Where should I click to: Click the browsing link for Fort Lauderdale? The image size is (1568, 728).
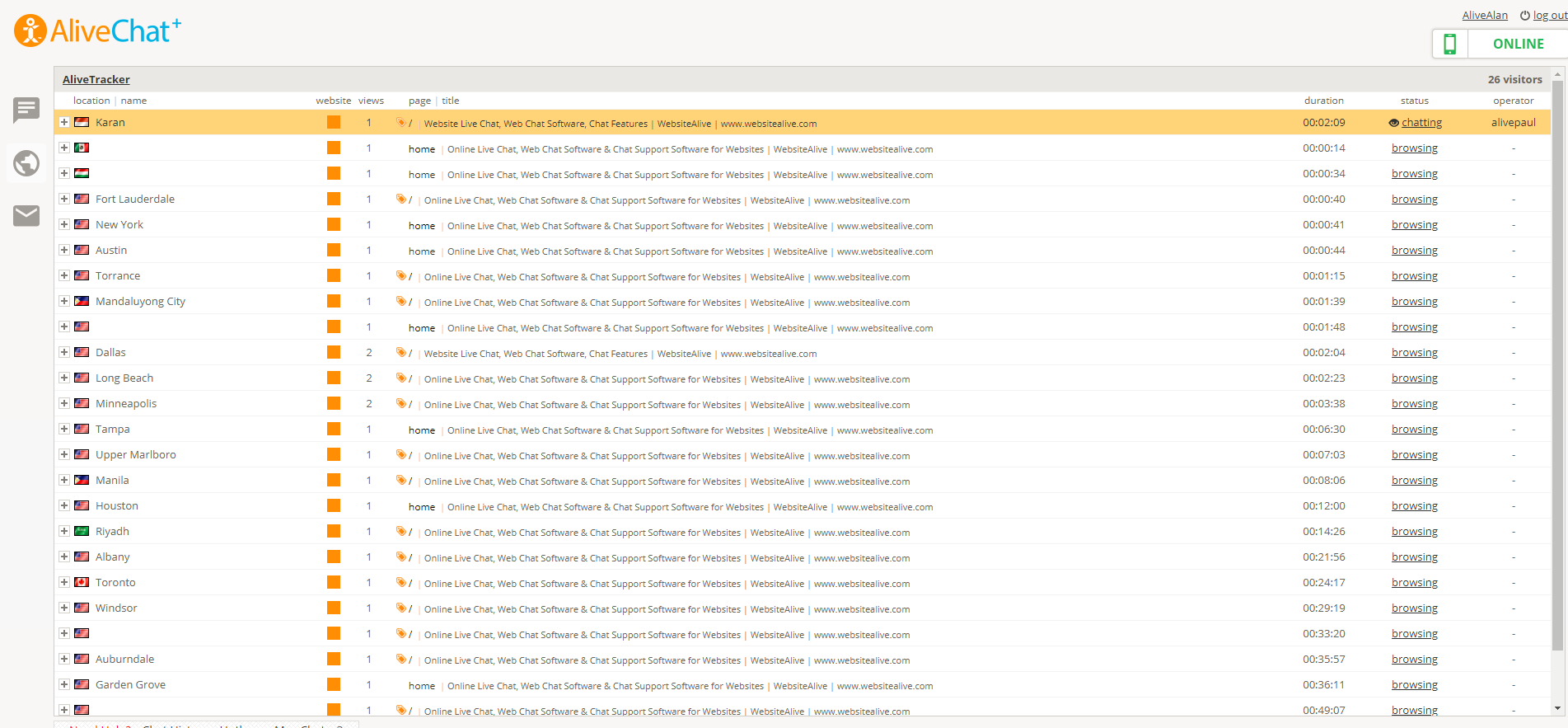(1415, 199)
